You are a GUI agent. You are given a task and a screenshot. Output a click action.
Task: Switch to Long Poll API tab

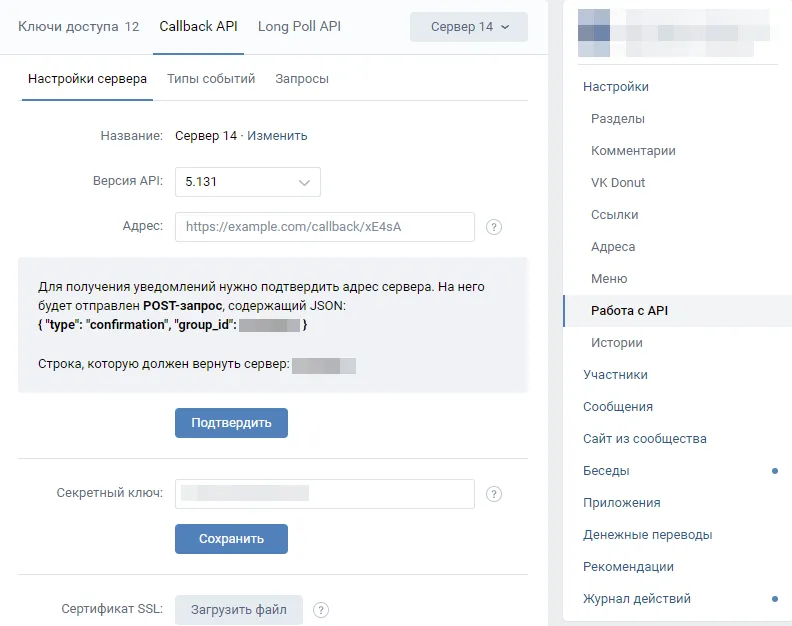(299, 26)
